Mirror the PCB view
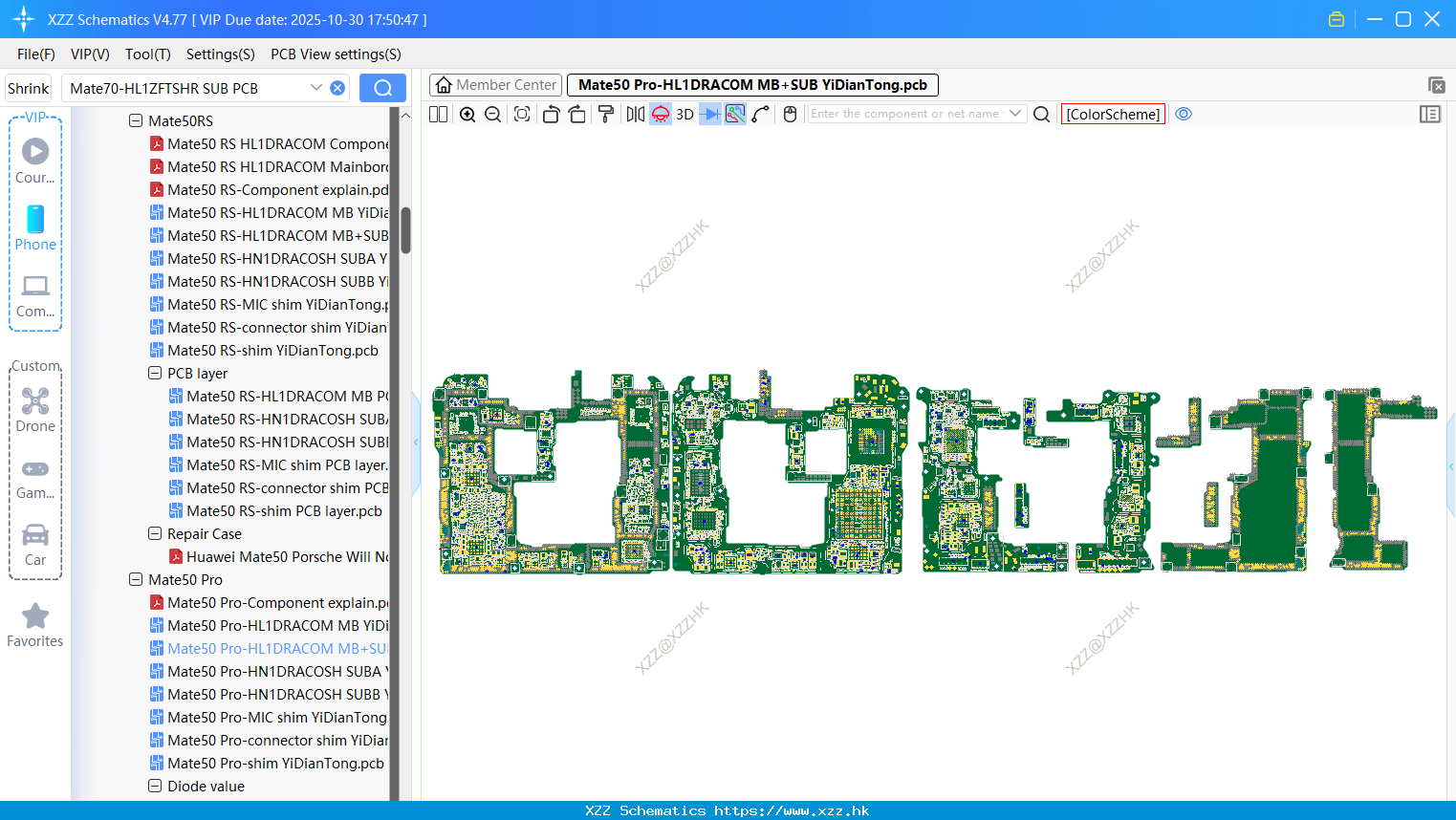Screen dimensions: 1456x820 coord(635,114)
